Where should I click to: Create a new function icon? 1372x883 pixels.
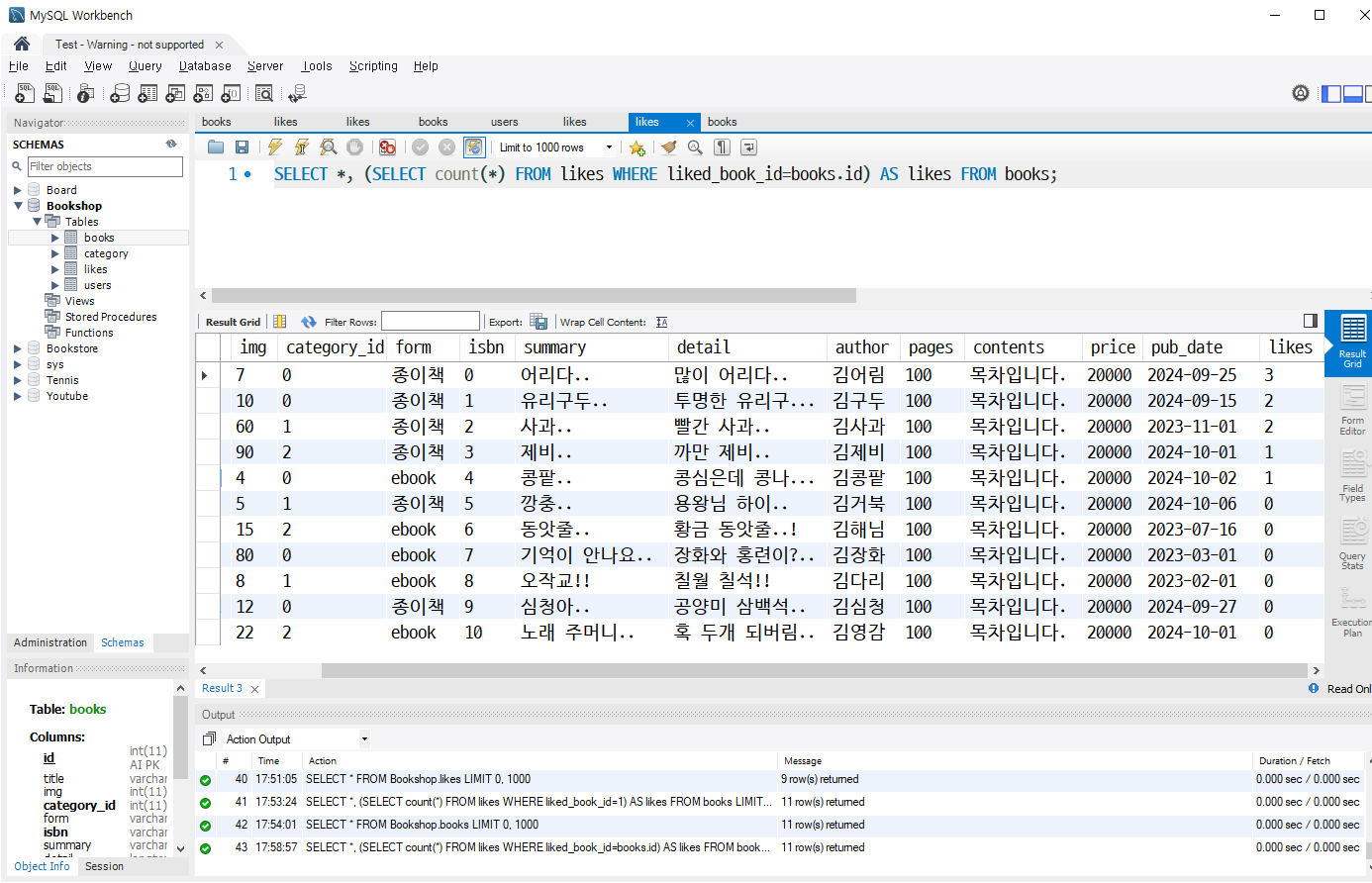click(231, 93)
